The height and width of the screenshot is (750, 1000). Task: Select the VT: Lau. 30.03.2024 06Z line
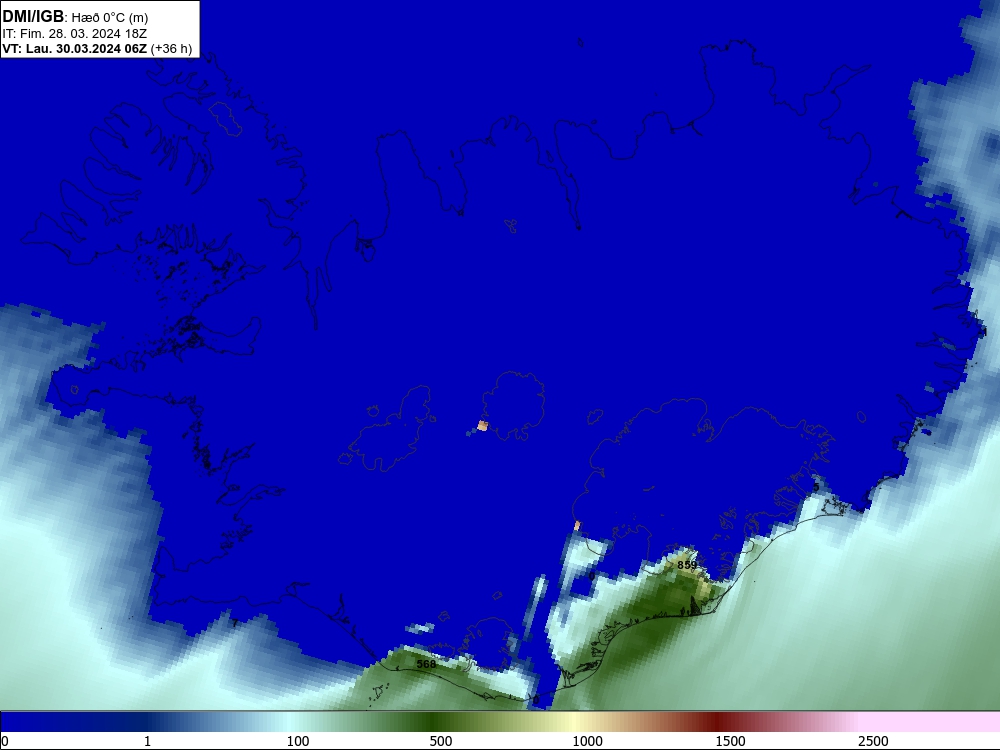coord(97,49)
